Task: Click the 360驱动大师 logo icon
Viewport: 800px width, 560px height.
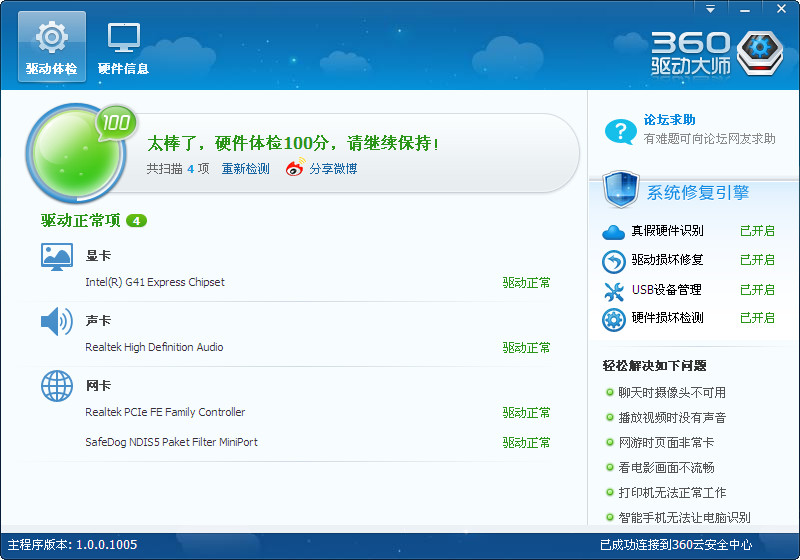Action: click(760, 53)
